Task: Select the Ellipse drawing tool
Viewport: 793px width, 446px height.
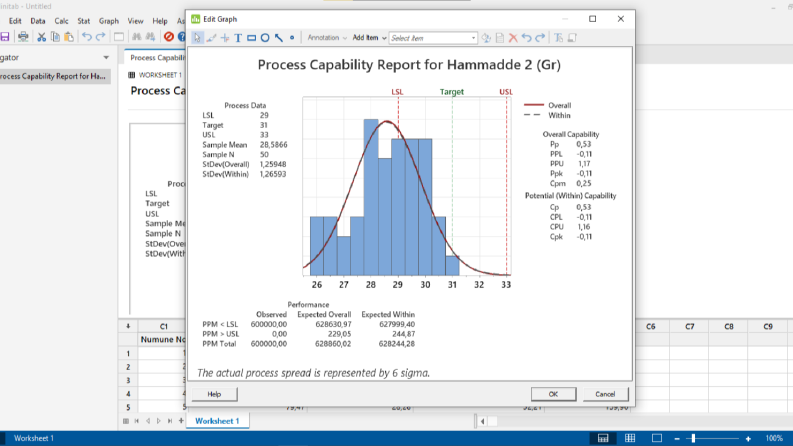Action: pos(265,38)
